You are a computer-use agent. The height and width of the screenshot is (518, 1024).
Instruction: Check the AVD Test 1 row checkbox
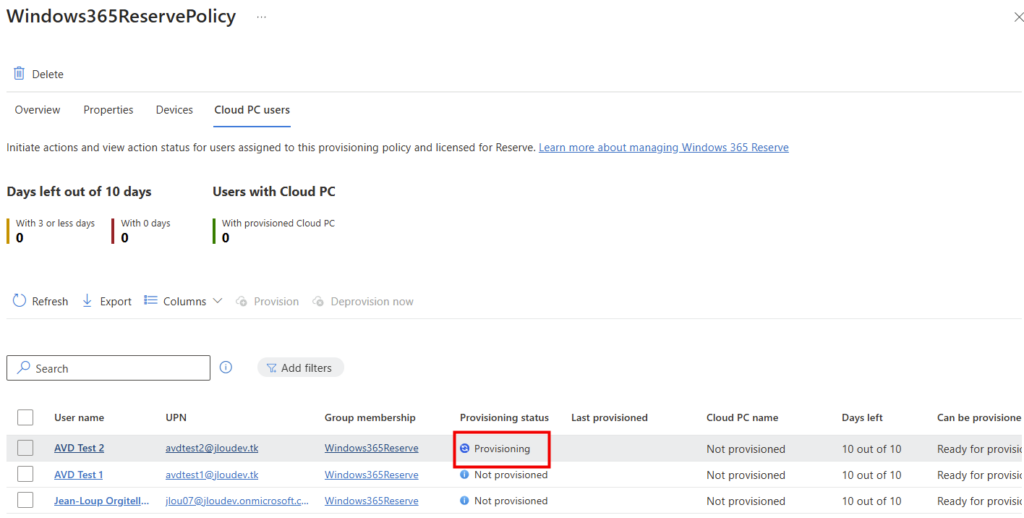[25, 474]
